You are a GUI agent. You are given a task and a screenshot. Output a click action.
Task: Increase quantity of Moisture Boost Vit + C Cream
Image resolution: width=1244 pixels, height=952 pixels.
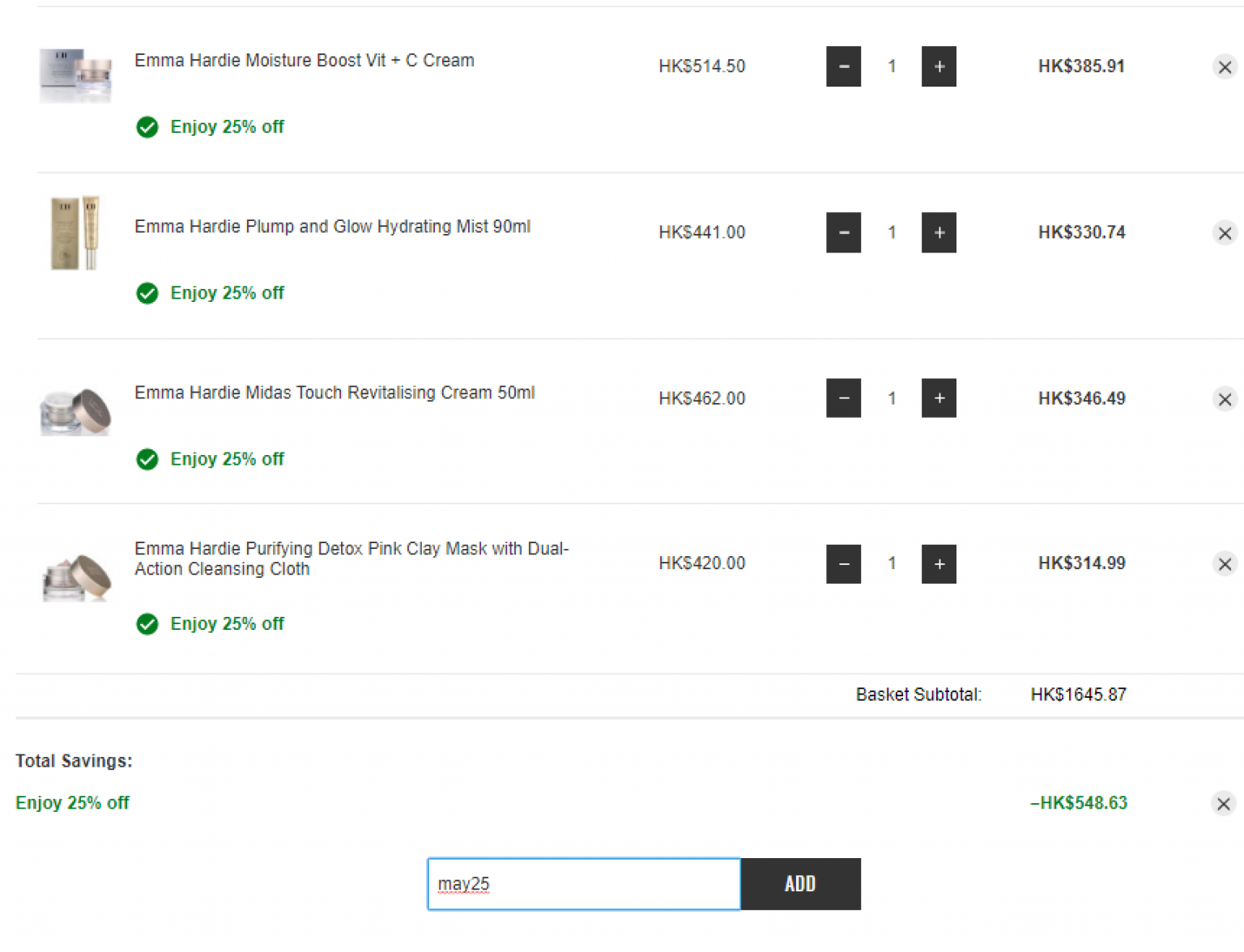[x=939, y=66]
